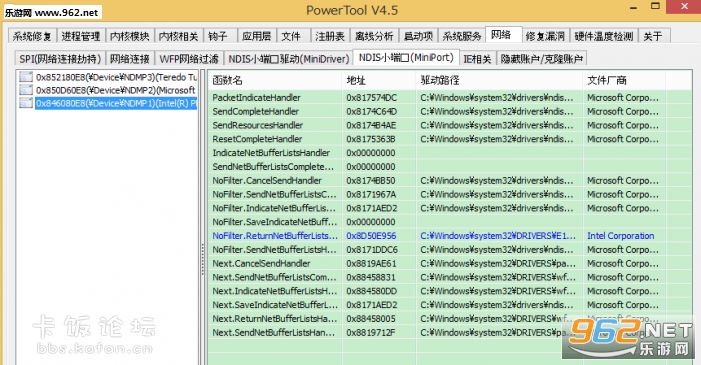Switch to 进程管理 tab
Image resolution: width=701 pixels, height=365 pixels.
click(x=81, y=36)
